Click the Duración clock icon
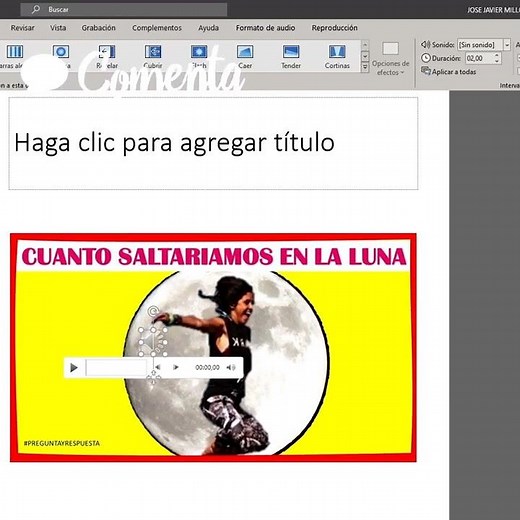Screen dimensions: 520x520 click(426, 58)
